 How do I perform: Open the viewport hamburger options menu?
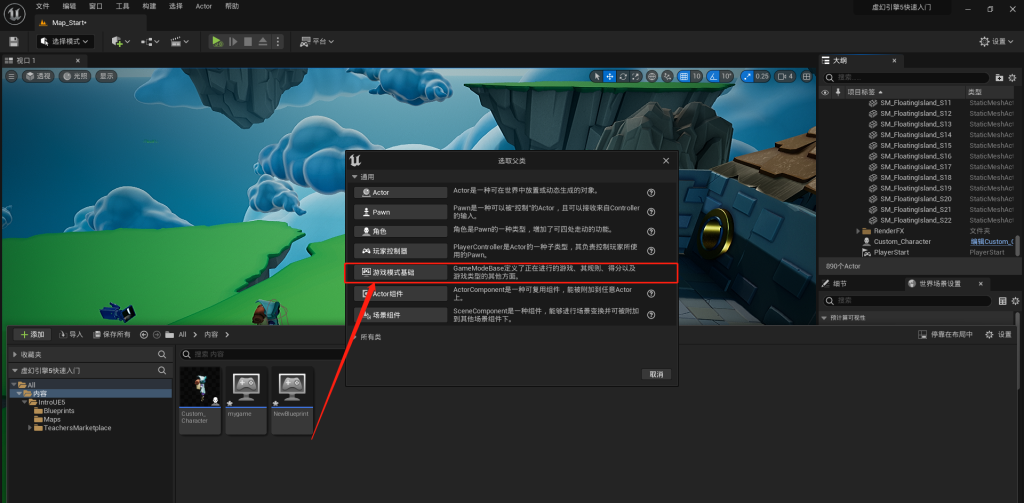click(x=11, y=76)
